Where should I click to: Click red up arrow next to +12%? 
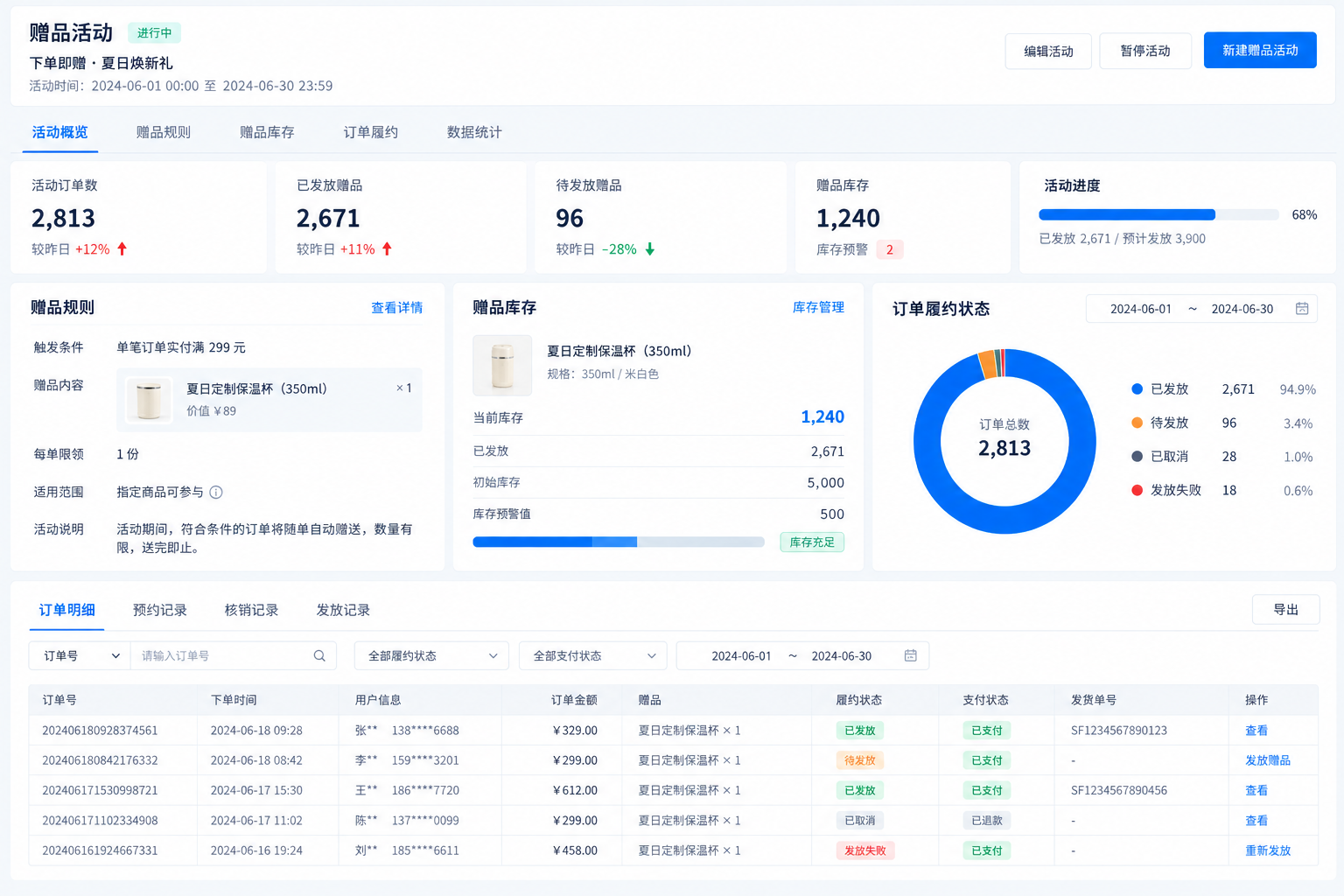point(122,249)
